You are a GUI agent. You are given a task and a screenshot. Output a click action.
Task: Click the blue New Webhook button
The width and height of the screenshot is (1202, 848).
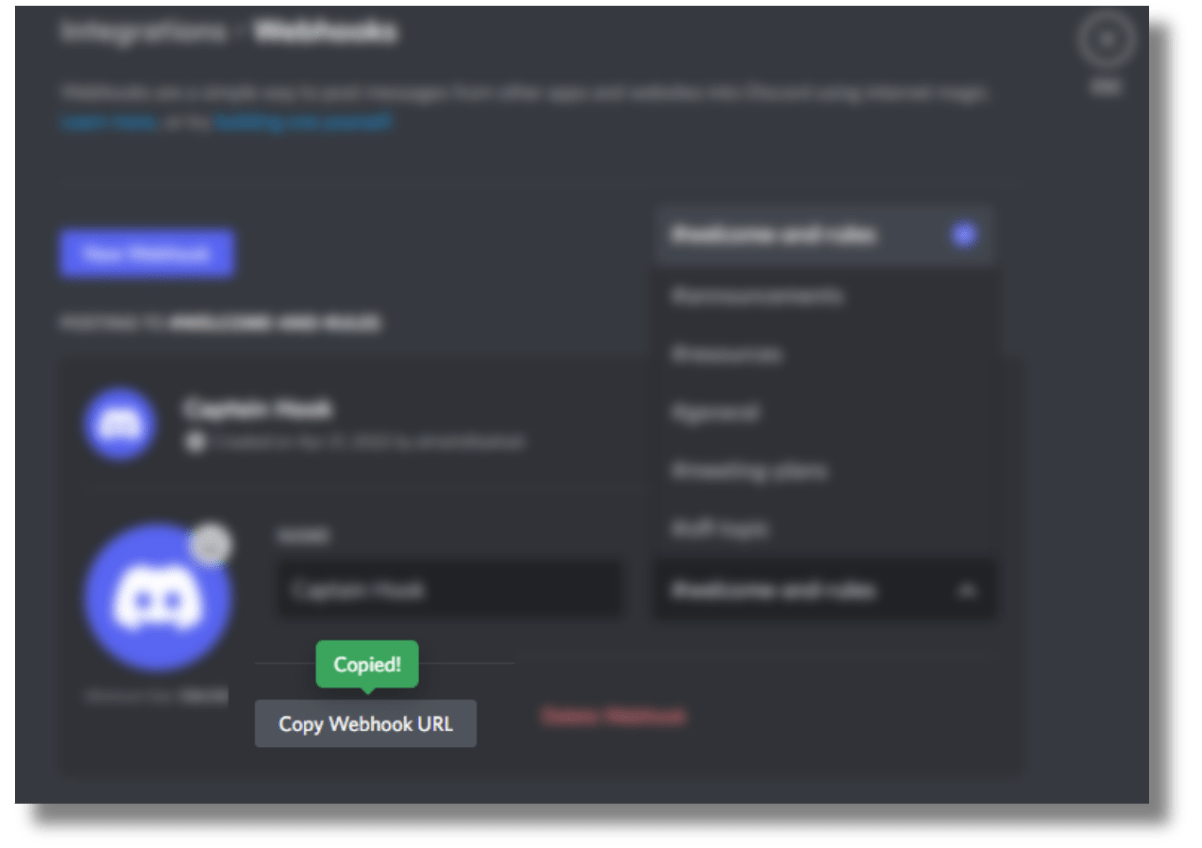pos(146,254)
